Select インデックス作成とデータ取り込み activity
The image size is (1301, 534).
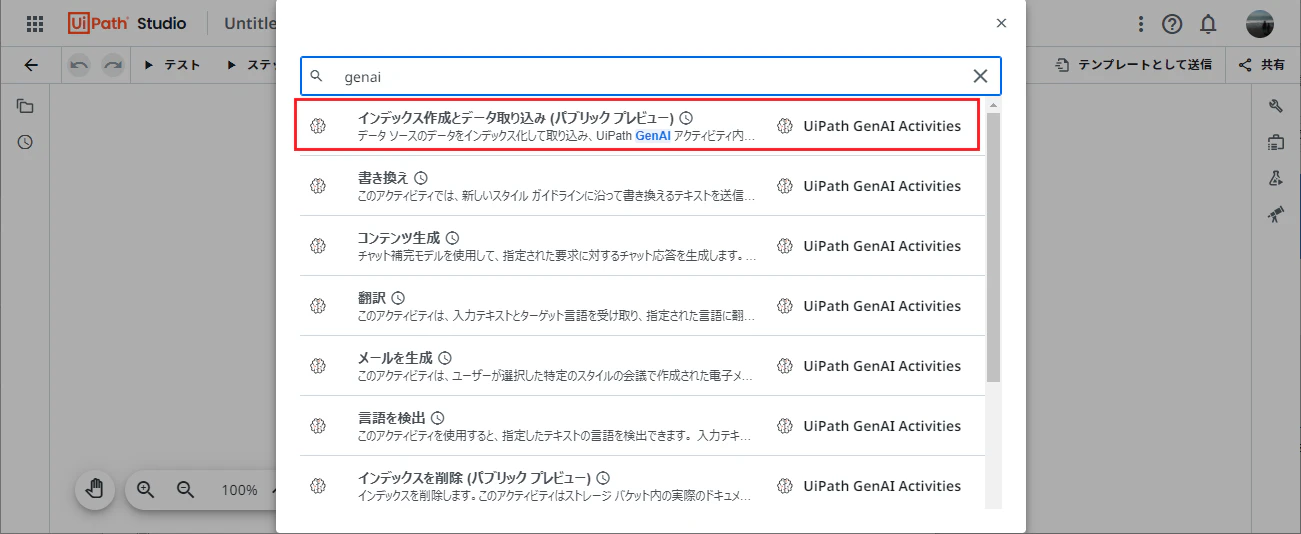coord(640,126)
